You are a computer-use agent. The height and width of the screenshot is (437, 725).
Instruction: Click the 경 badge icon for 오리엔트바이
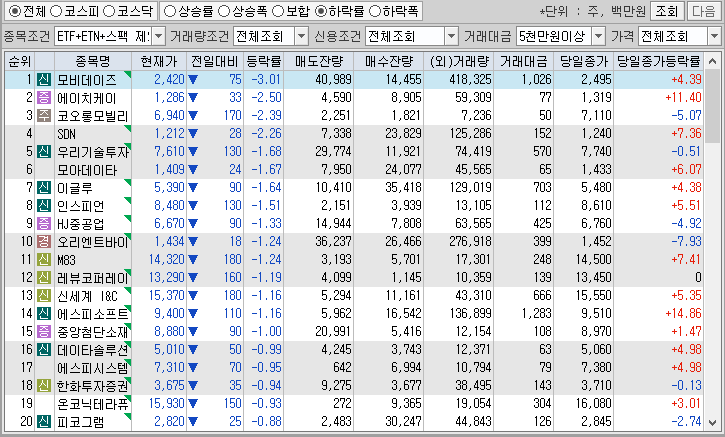44,242
